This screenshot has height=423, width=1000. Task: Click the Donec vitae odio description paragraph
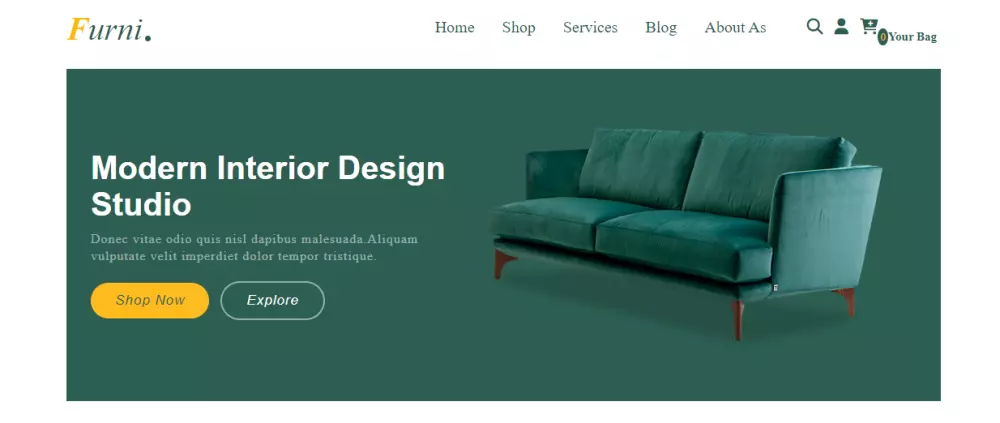[x=254, y=248]
